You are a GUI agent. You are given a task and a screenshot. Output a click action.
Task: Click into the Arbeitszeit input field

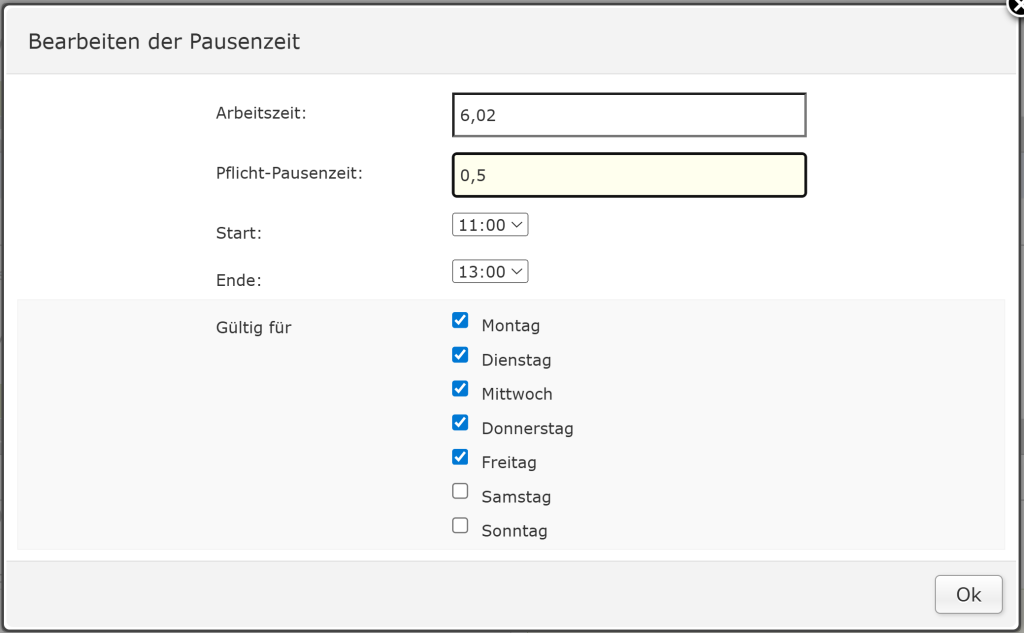629,115
